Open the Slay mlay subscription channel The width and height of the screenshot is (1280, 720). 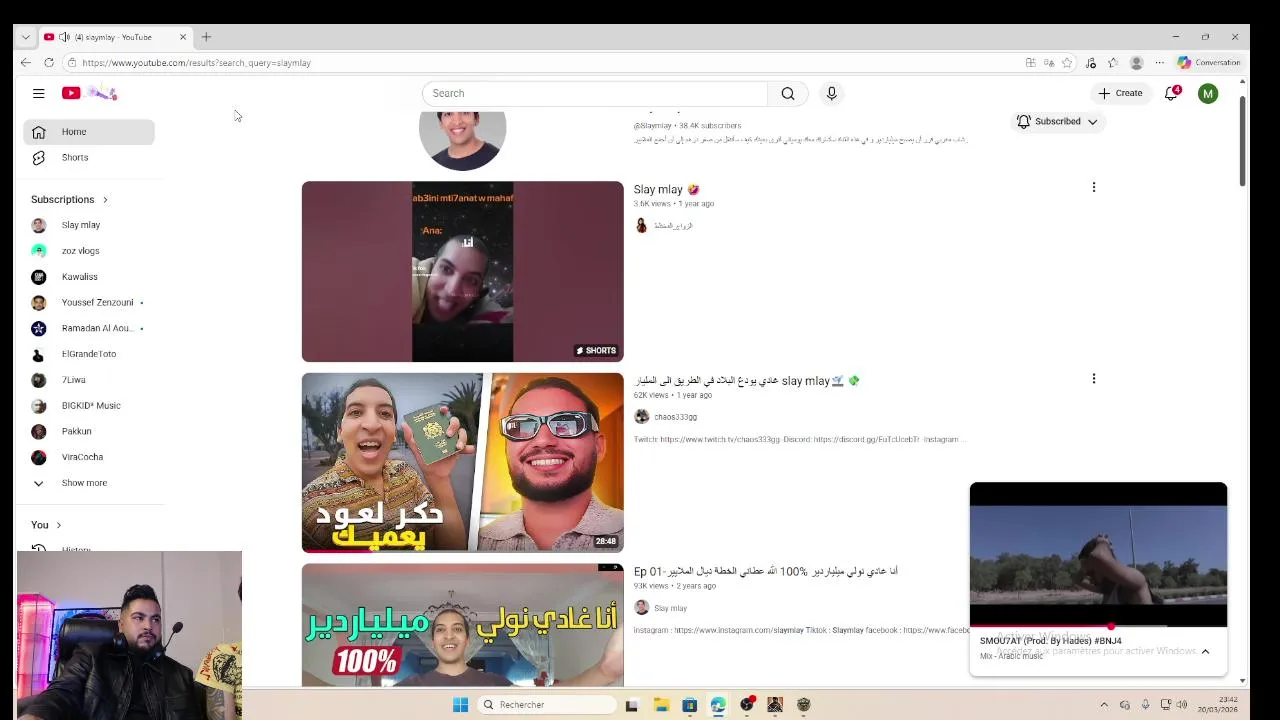[89, 225]
